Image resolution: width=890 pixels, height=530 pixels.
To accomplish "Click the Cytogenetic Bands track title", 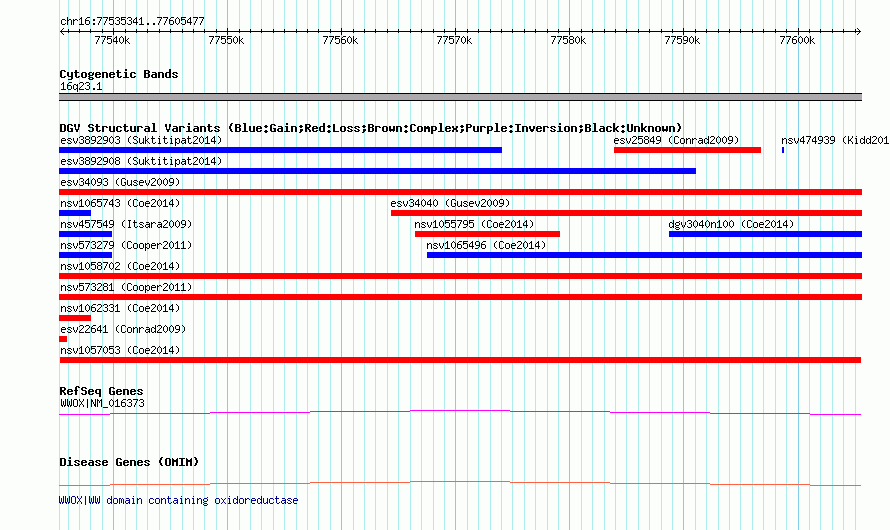I will 119,74.
